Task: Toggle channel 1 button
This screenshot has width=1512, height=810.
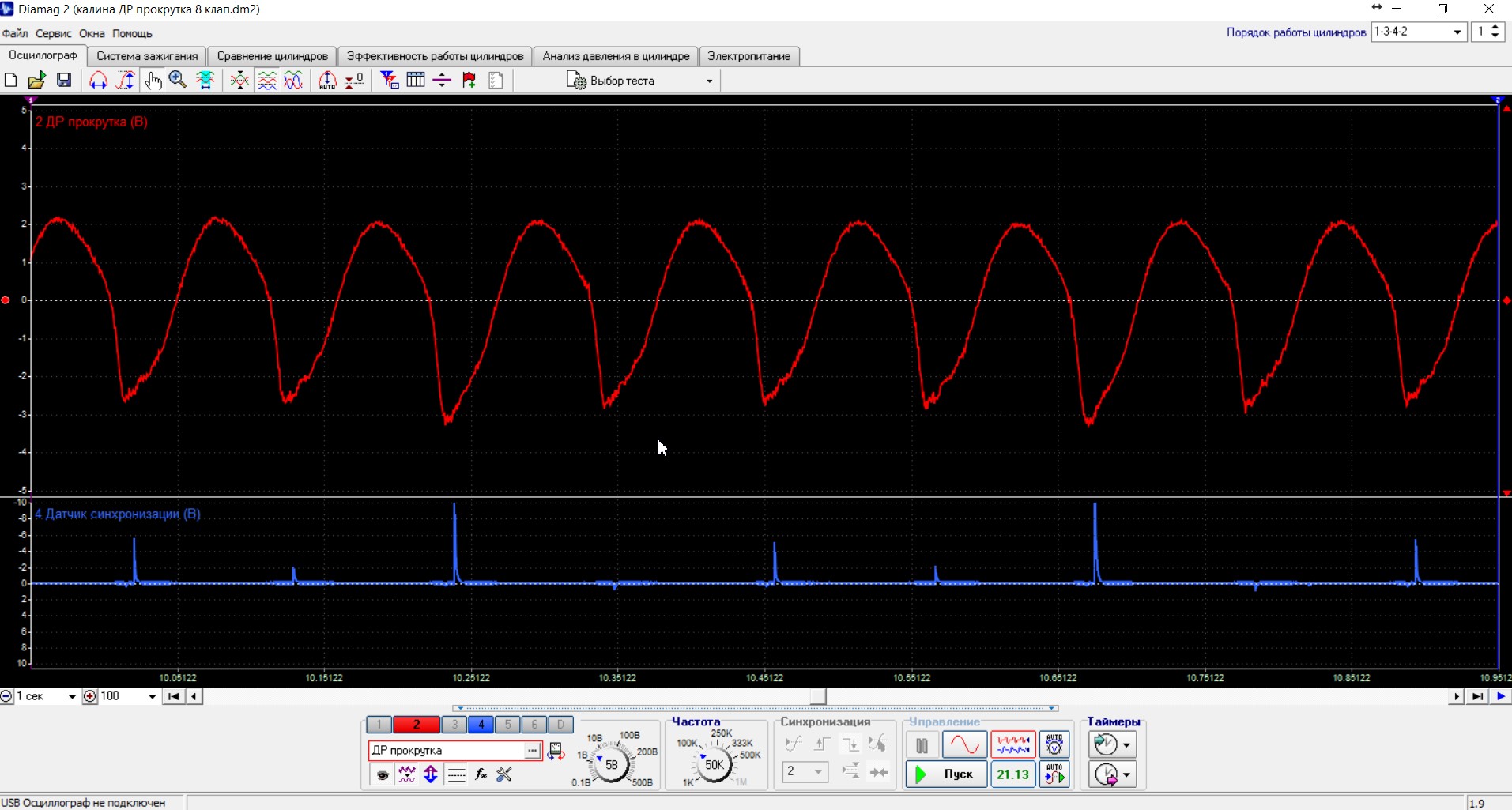Action: (379, 724)
